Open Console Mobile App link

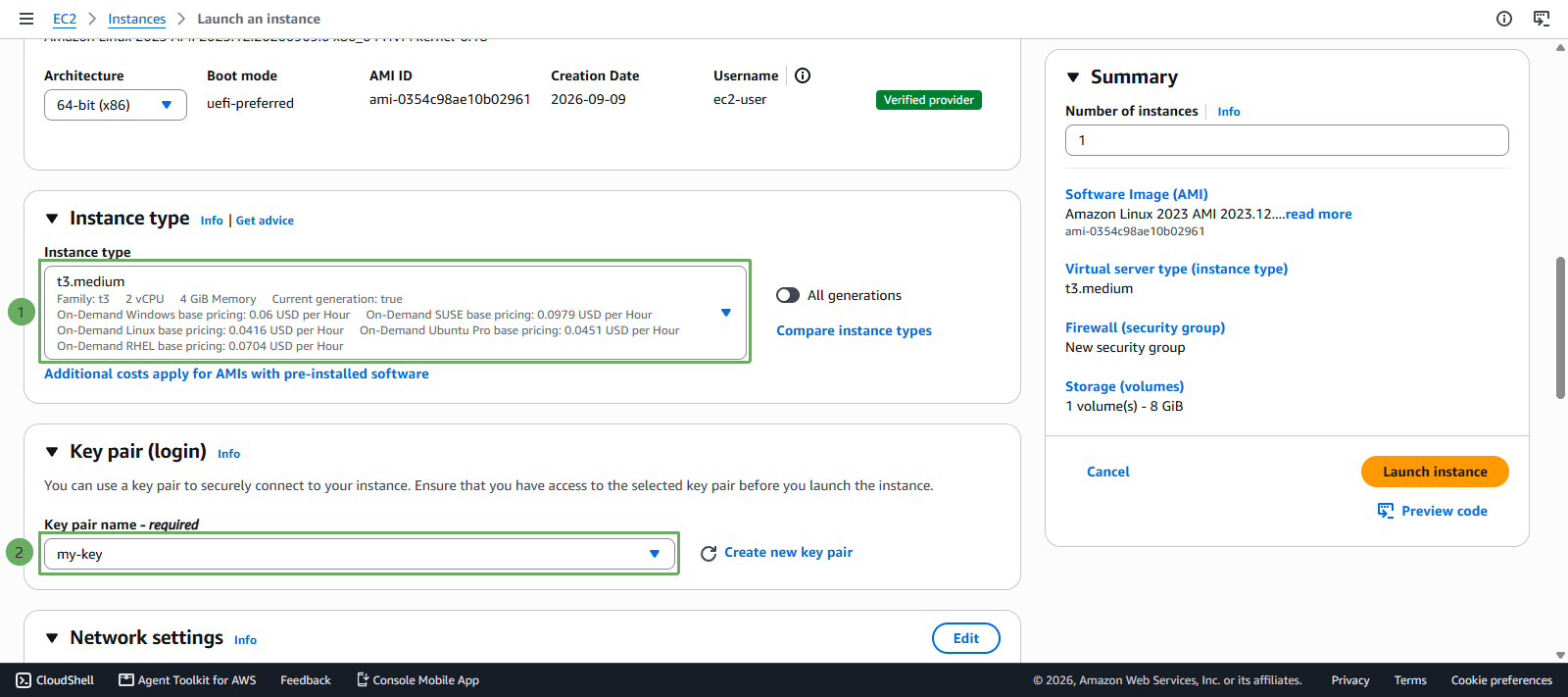pyautogui.click(x=417, y=680)
